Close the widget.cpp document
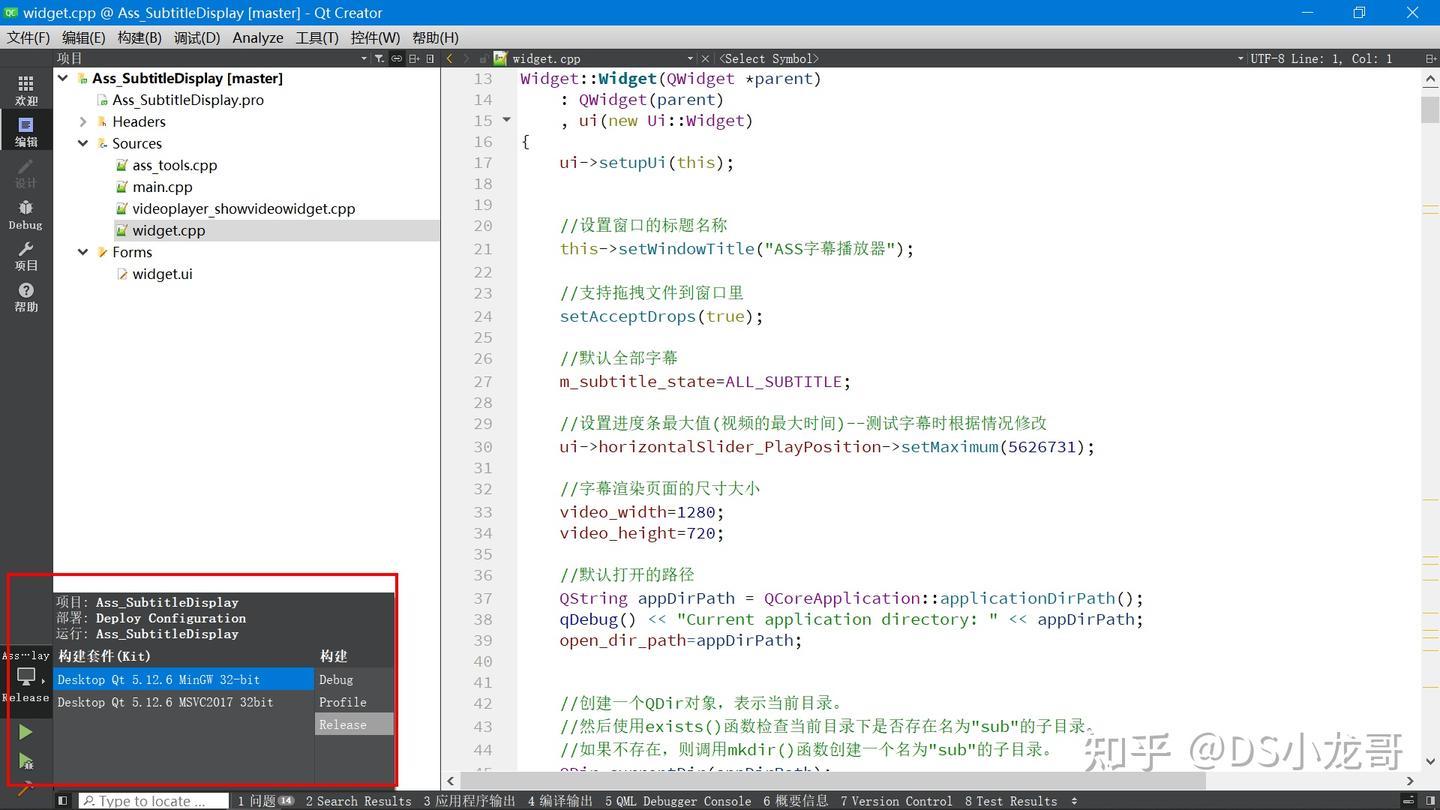Image resolution: width=1440 pixels, height=810 pixels. point(705,59)
